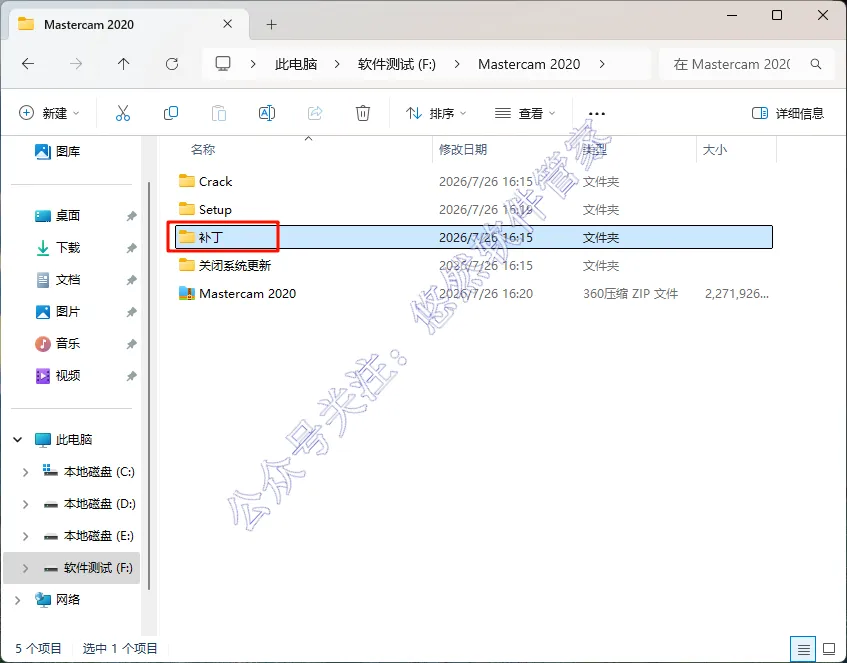Select the 关闭系统更新 folder
This screenshot has width=847, height=663.
[475, 265]
